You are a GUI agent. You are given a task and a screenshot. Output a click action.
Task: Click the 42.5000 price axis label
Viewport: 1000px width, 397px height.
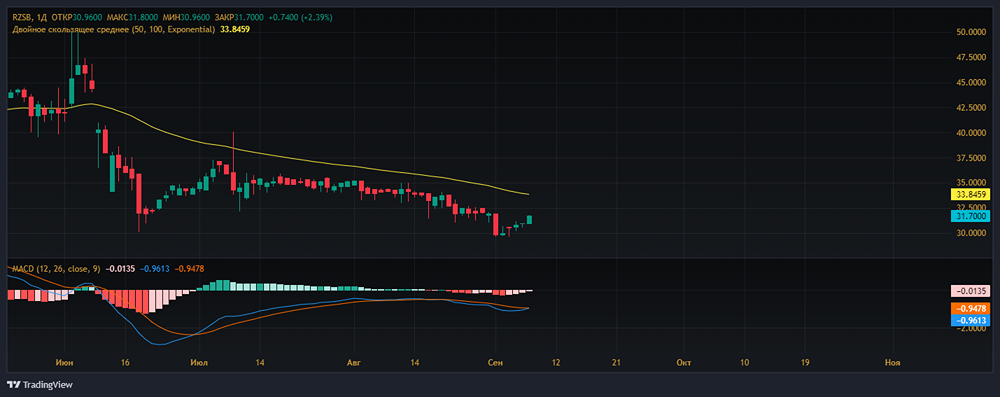click(x=972, y=108)
